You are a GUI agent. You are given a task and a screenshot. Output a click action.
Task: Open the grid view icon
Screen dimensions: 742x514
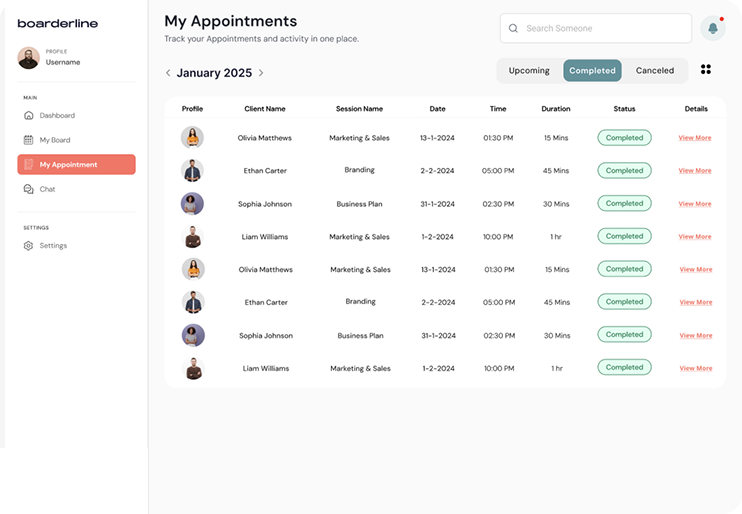point(706,70)
